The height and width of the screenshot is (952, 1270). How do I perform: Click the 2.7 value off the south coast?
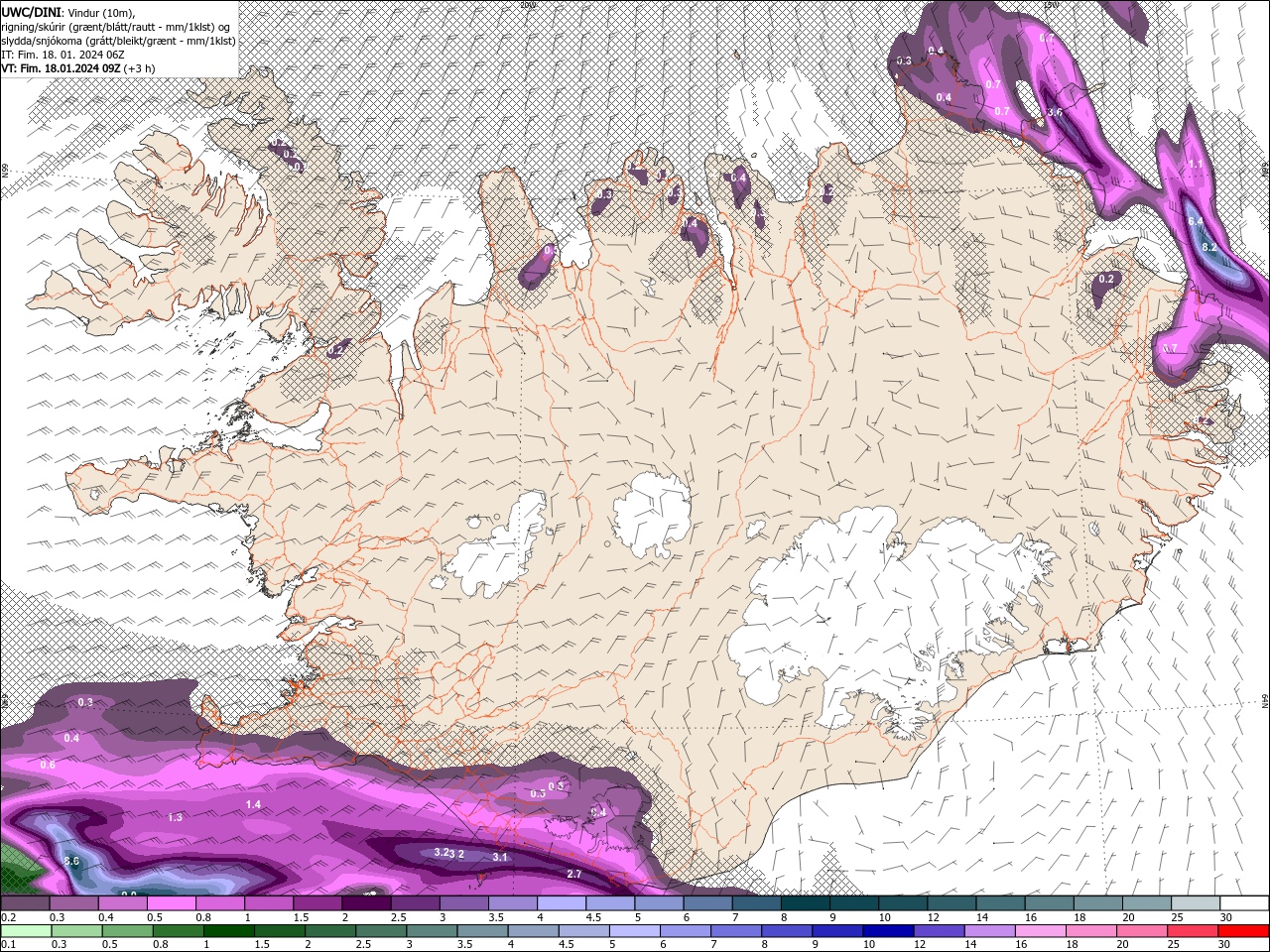(x=573, y=874)
